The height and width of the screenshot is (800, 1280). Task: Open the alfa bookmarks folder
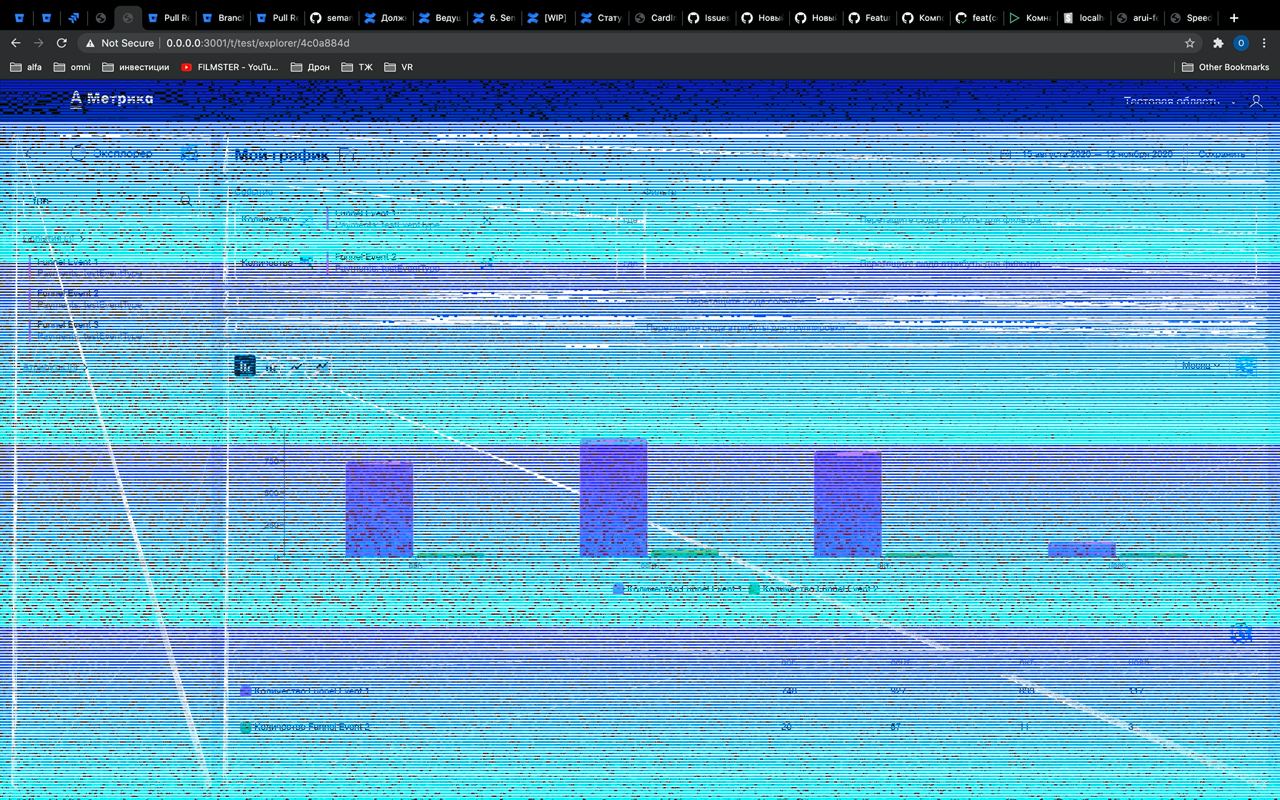click(x=27, y=67)
